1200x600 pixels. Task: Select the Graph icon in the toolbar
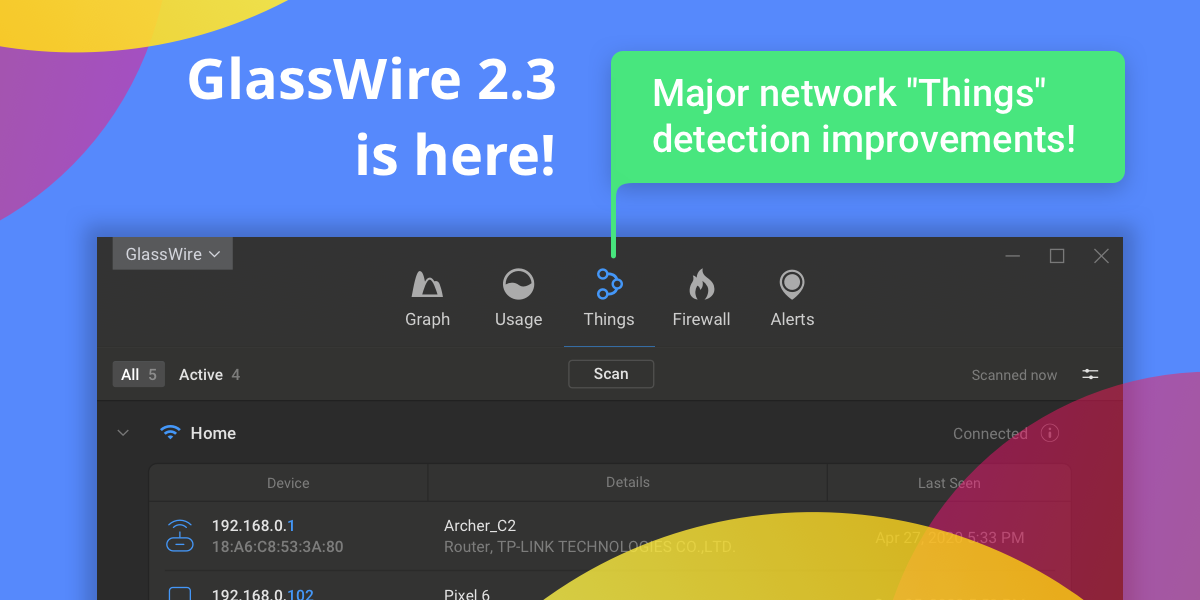click(x=427, y=283)
